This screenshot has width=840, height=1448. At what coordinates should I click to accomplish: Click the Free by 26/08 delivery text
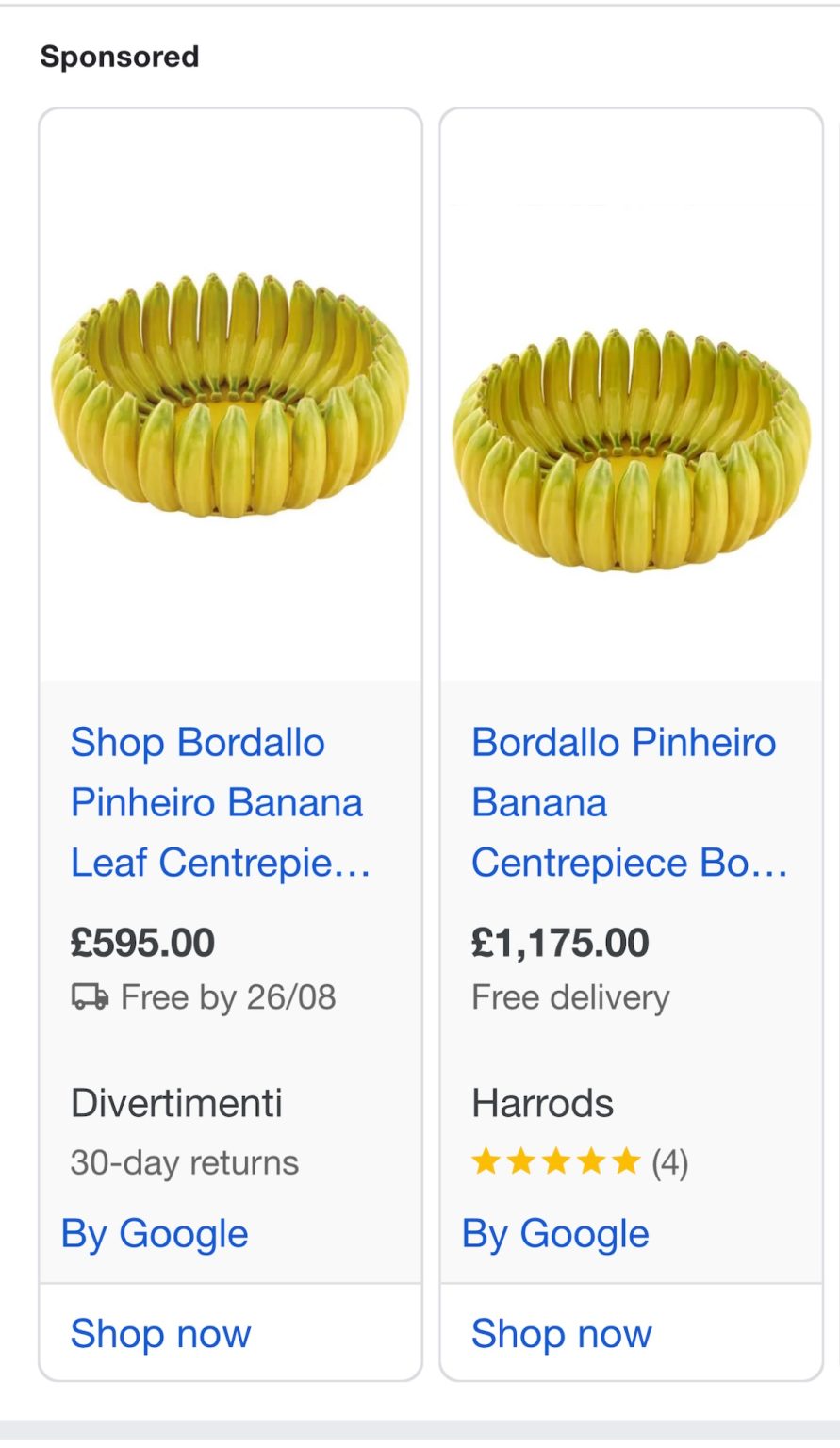[228, 996]
